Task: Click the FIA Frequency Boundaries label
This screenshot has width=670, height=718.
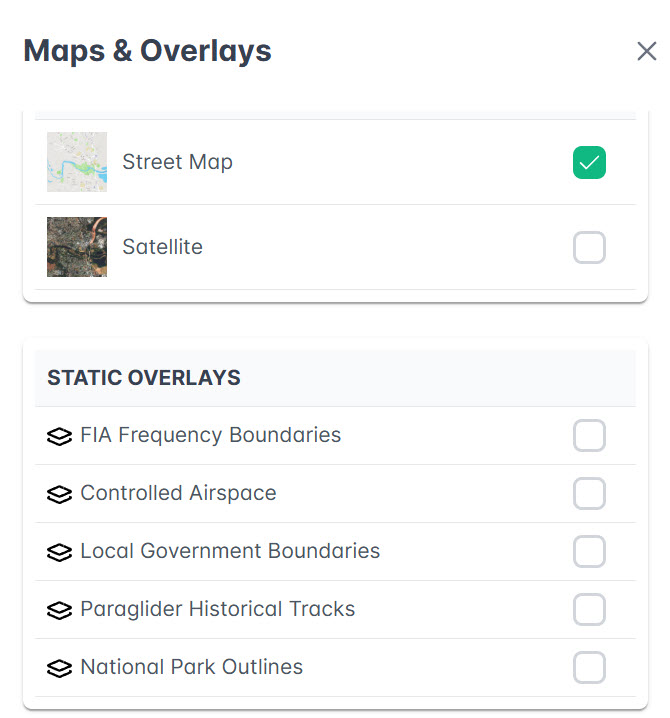Action: (211, 435)
